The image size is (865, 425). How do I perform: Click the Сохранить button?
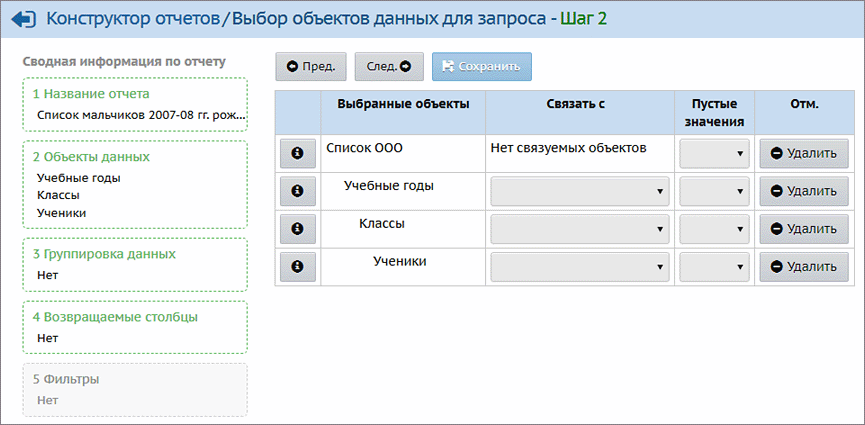[482, 67]
